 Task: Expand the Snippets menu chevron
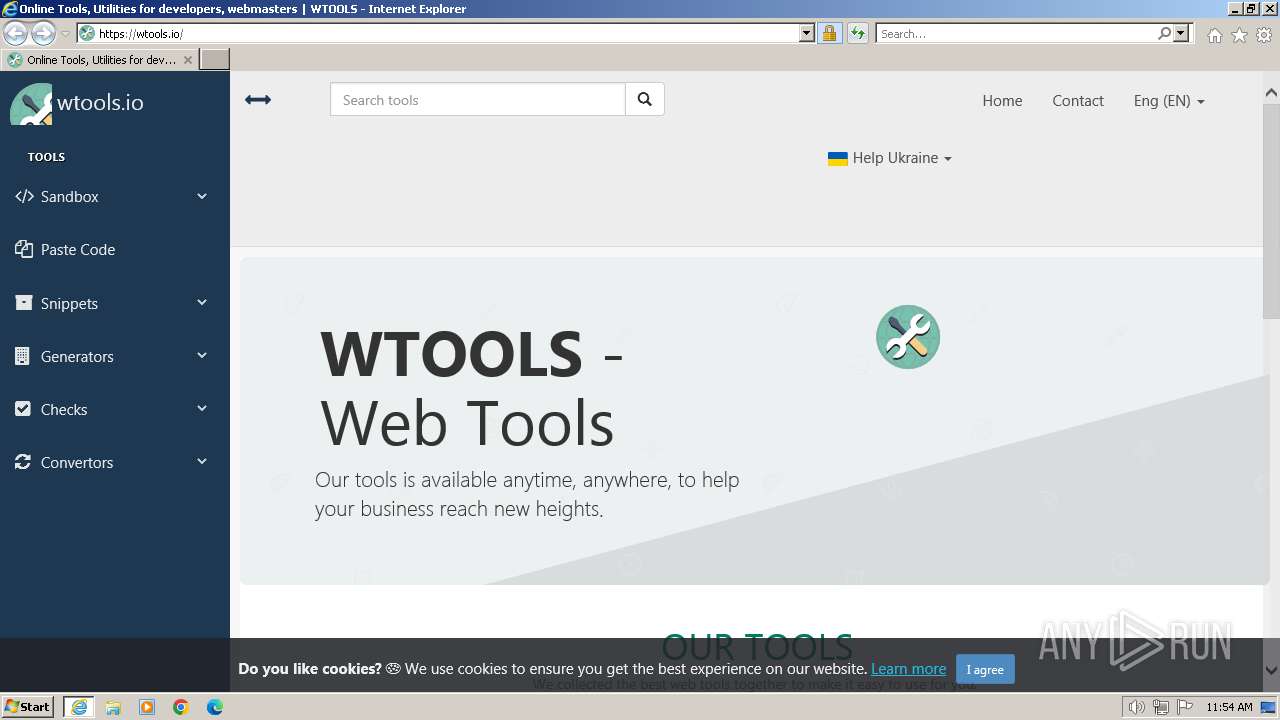(x=202, y=302)
